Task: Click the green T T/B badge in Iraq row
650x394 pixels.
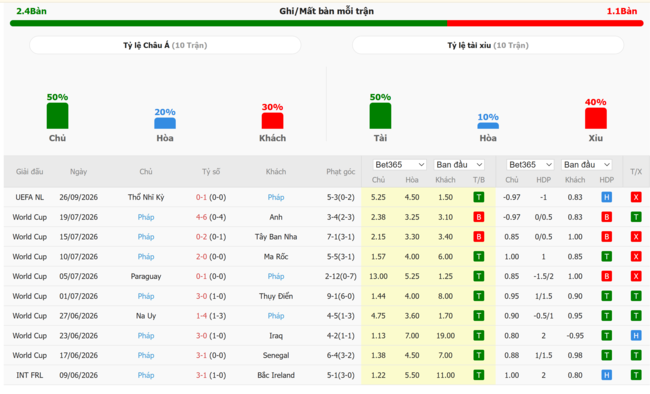Action: click(x=478, y=336)
